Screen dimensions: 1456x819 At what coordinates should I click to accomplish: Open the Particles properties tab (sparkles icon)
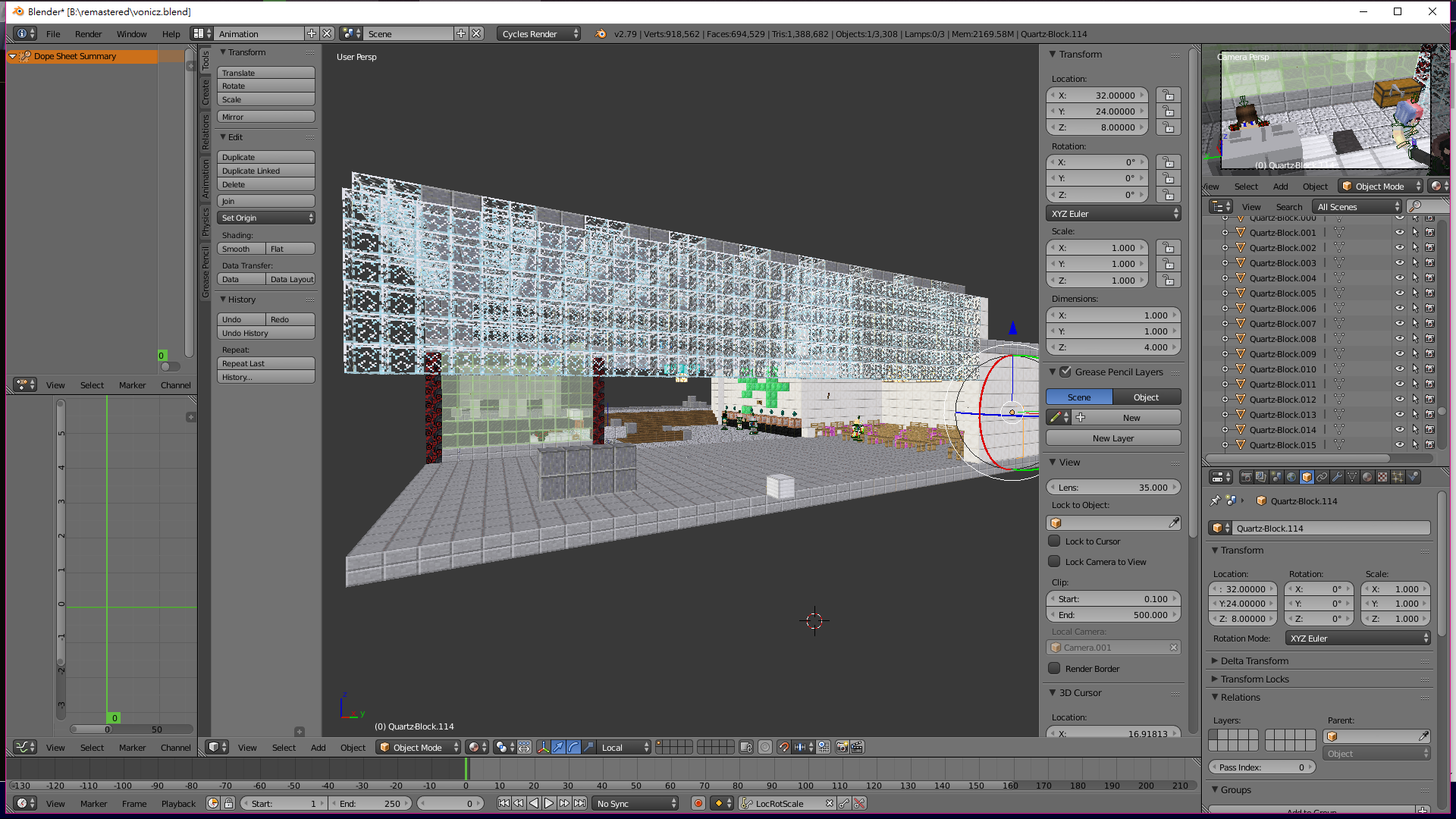point(1398,477)
